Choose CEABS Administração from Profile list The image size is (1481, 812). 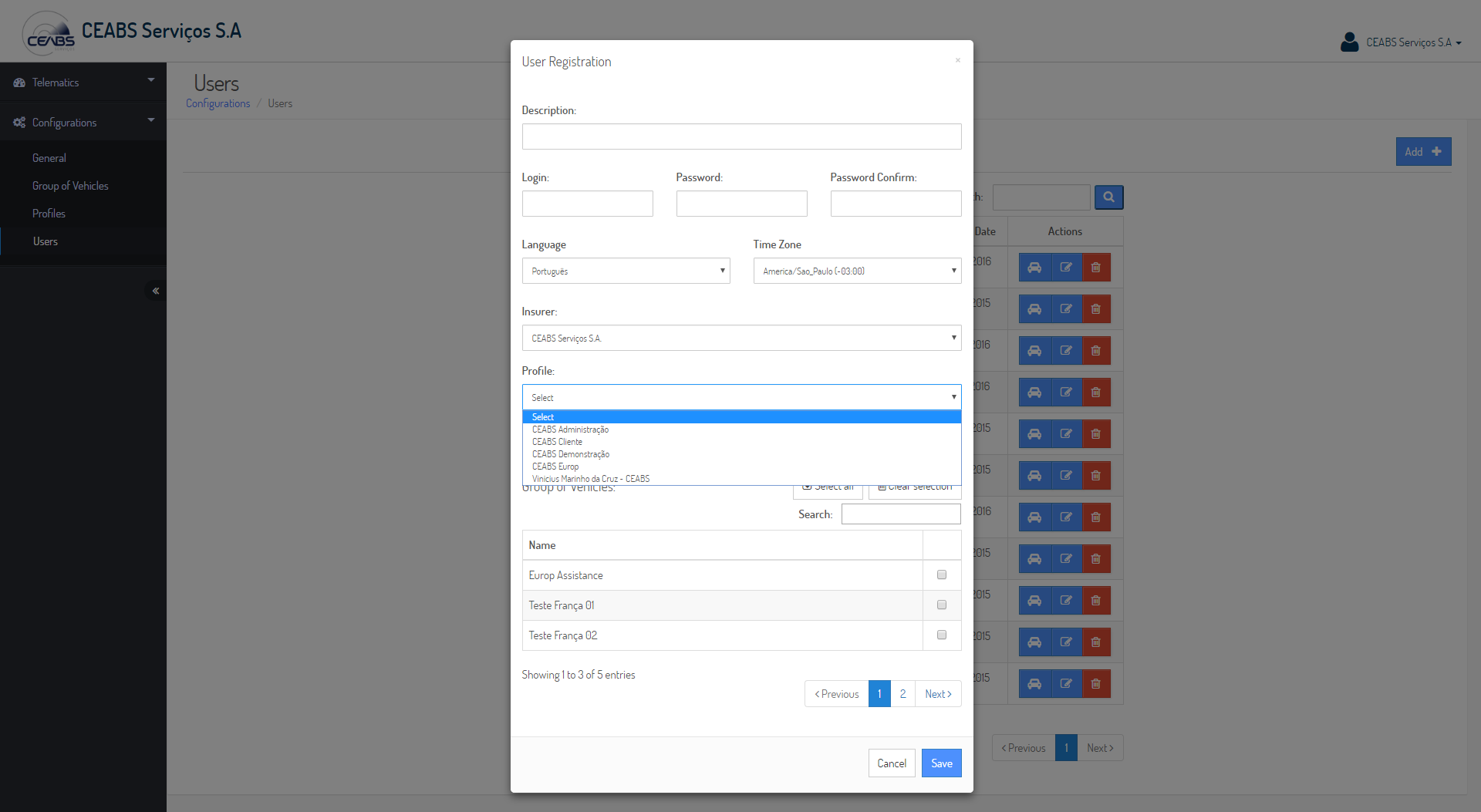click(741, 430)
